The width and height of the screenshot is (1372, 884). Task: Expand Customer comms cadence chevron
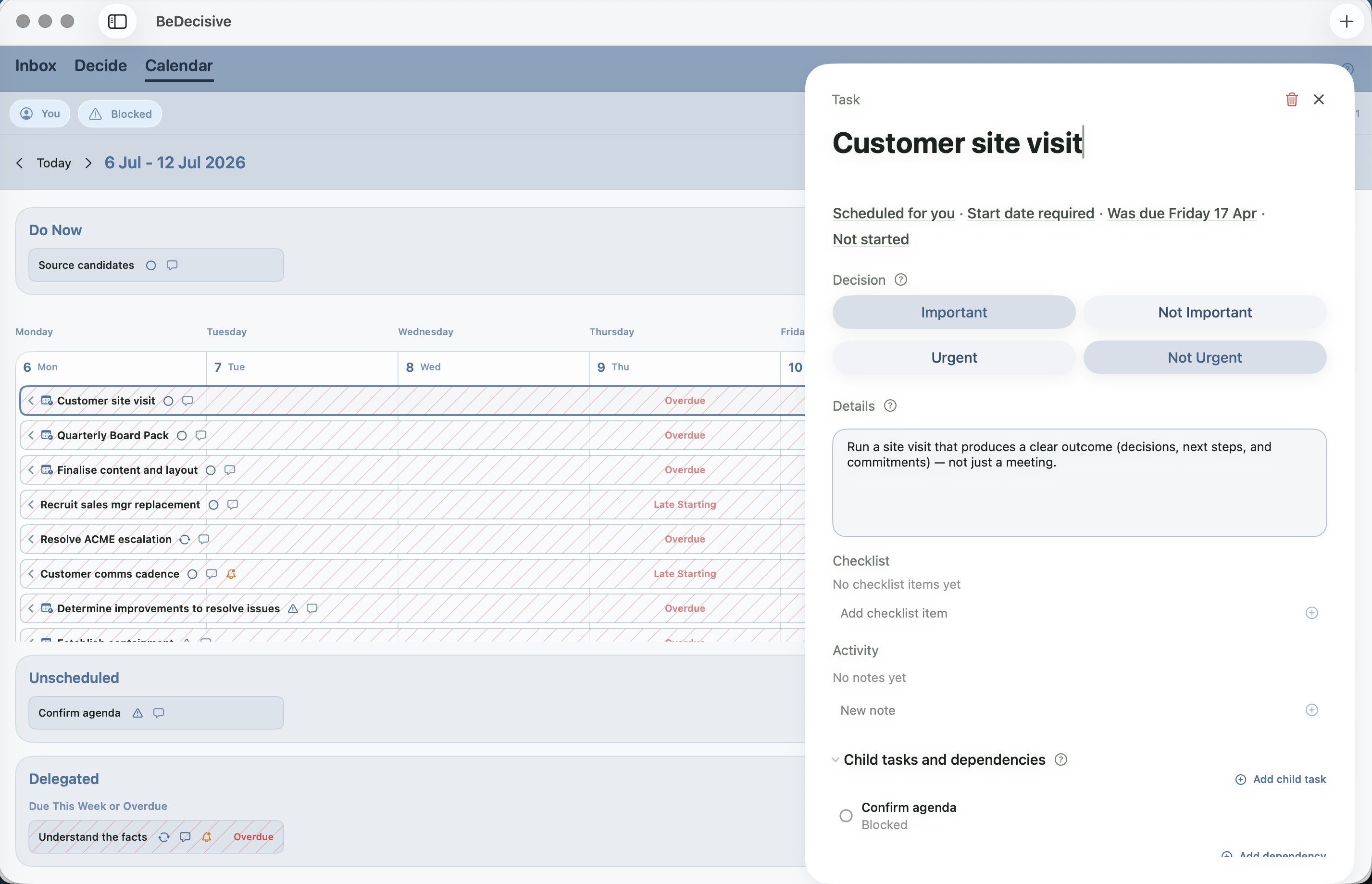31,574
